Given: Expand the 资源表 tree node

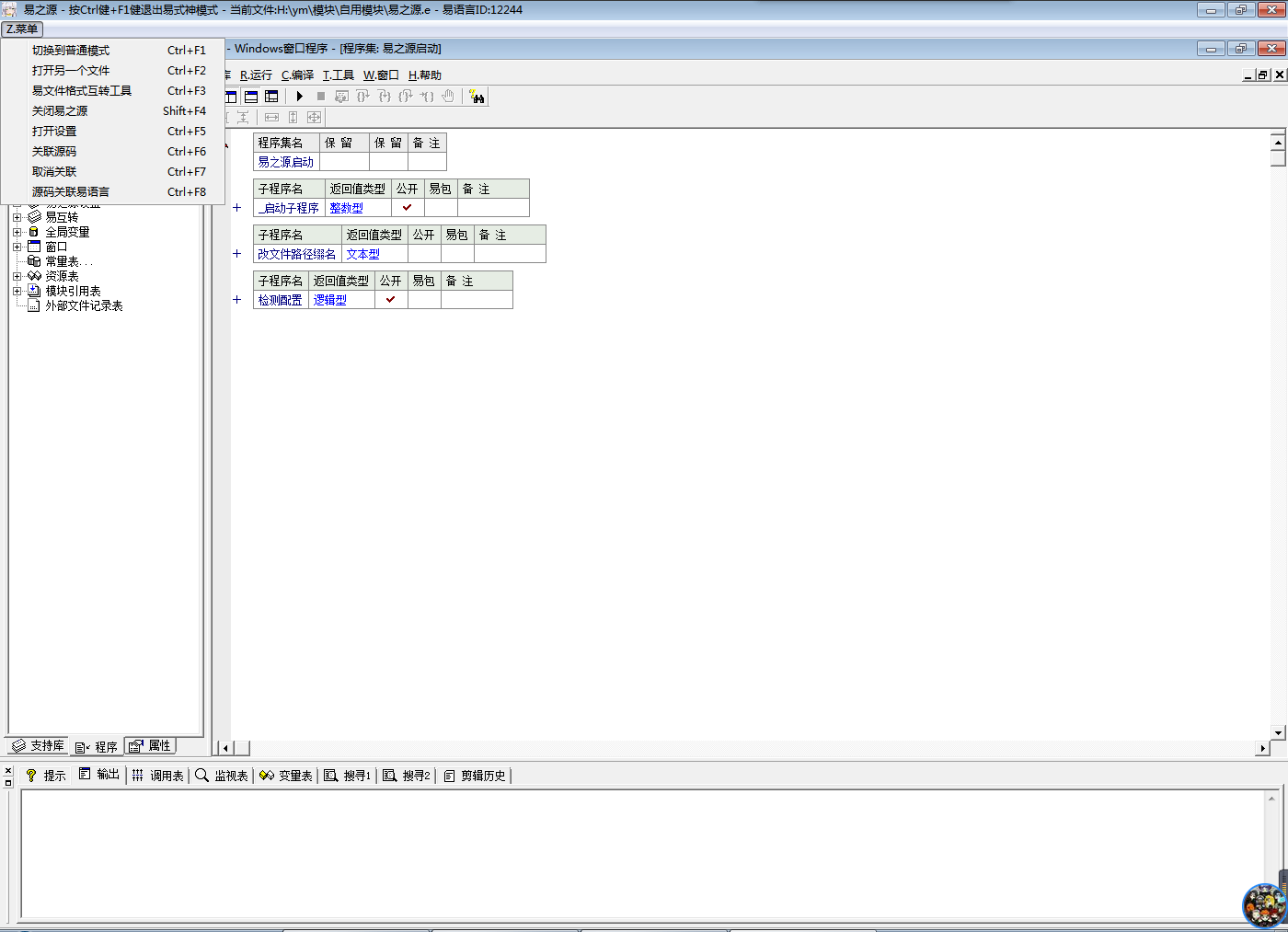Looking at the screenshot, I should (17, 276).
